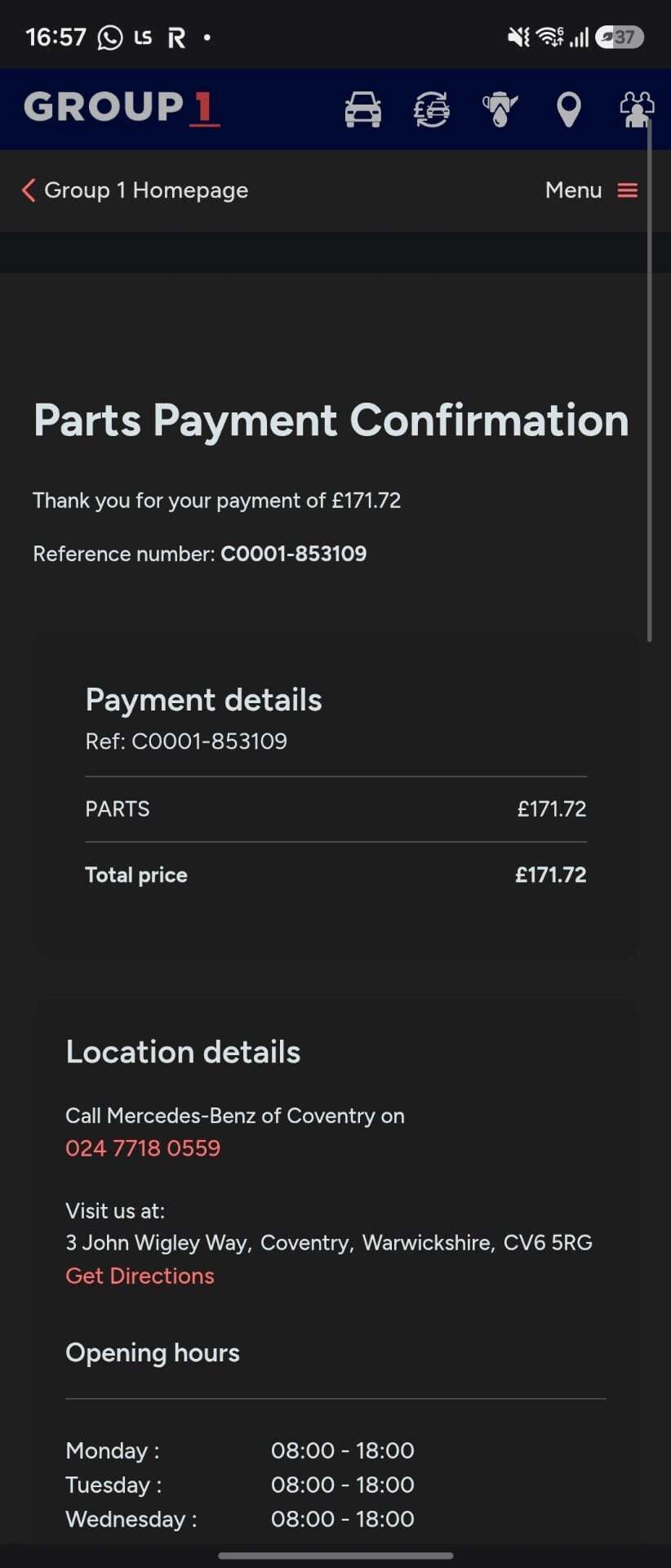Image resolution: width=671 pixels, height=1568 pixels.
Task: Open the sell your car icon
Action: click(431, 109)
